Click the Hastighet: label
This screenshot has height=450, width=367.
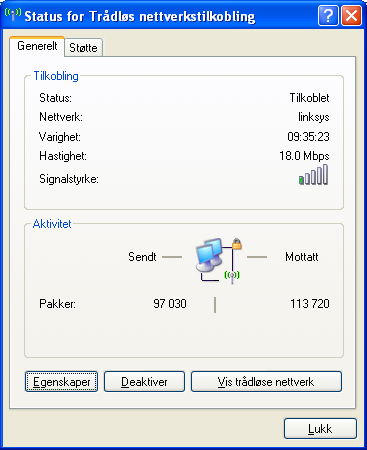[63, 156]
